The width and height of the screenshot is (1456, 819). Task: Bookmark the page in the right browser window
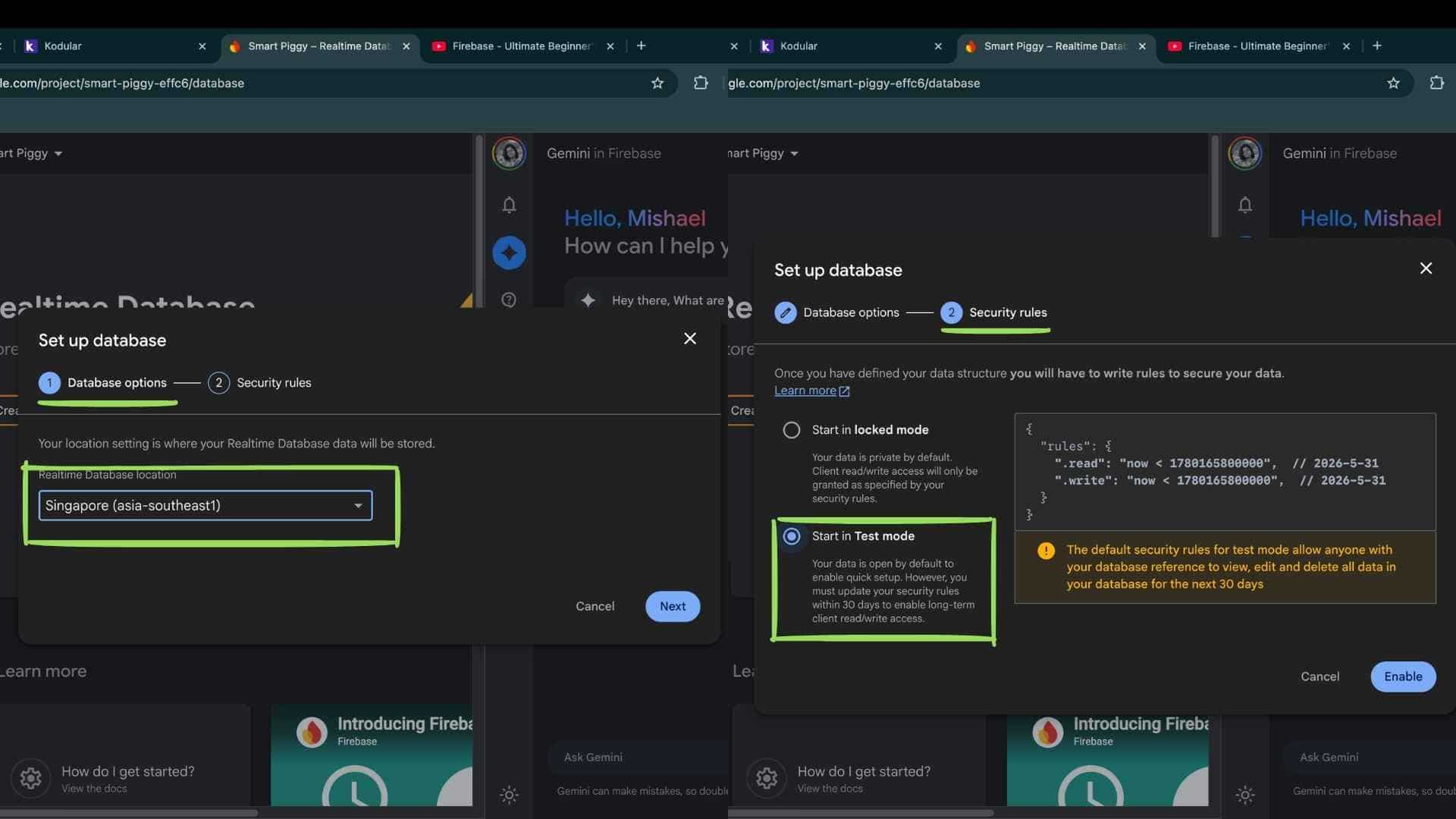(x=1393, y=83)
